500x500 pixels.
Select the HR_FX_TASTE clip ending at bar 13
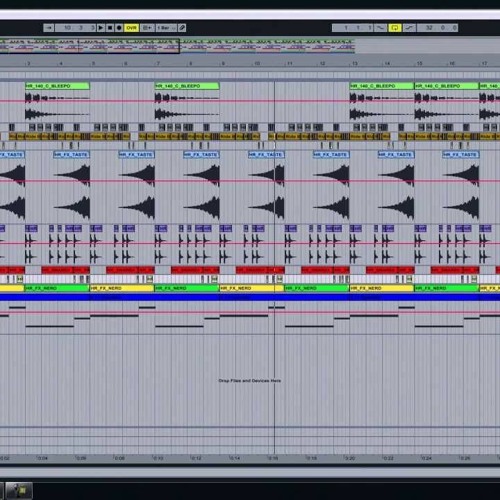[331, 155]
